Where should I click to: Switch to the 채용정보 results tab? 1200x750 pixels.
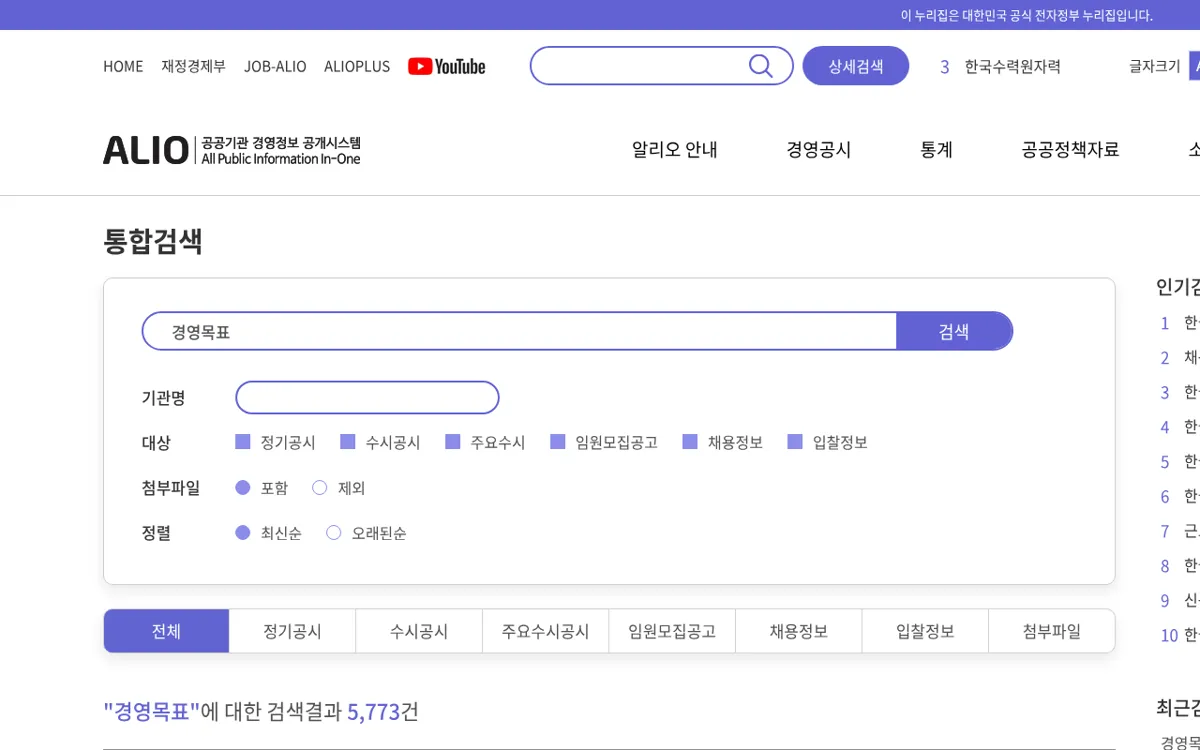pyautogui.click(x=798, y=631)
